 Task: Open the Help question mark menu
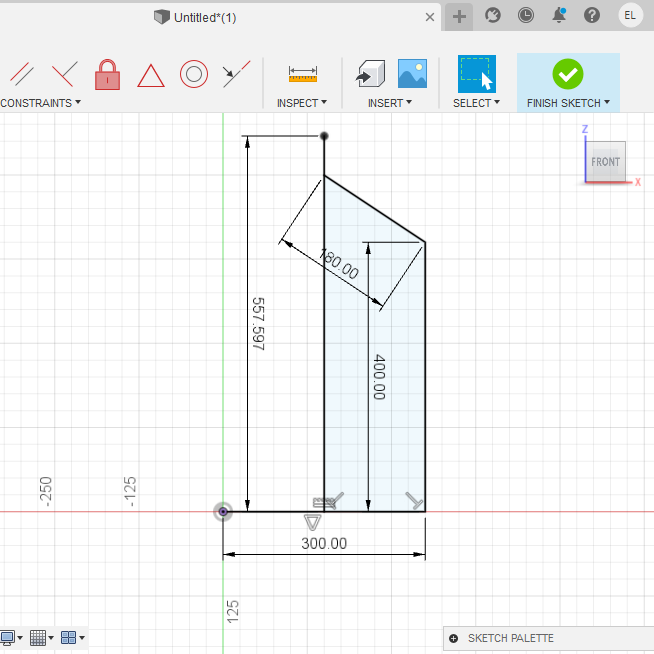pyautogui.click(x=592, y=16)
